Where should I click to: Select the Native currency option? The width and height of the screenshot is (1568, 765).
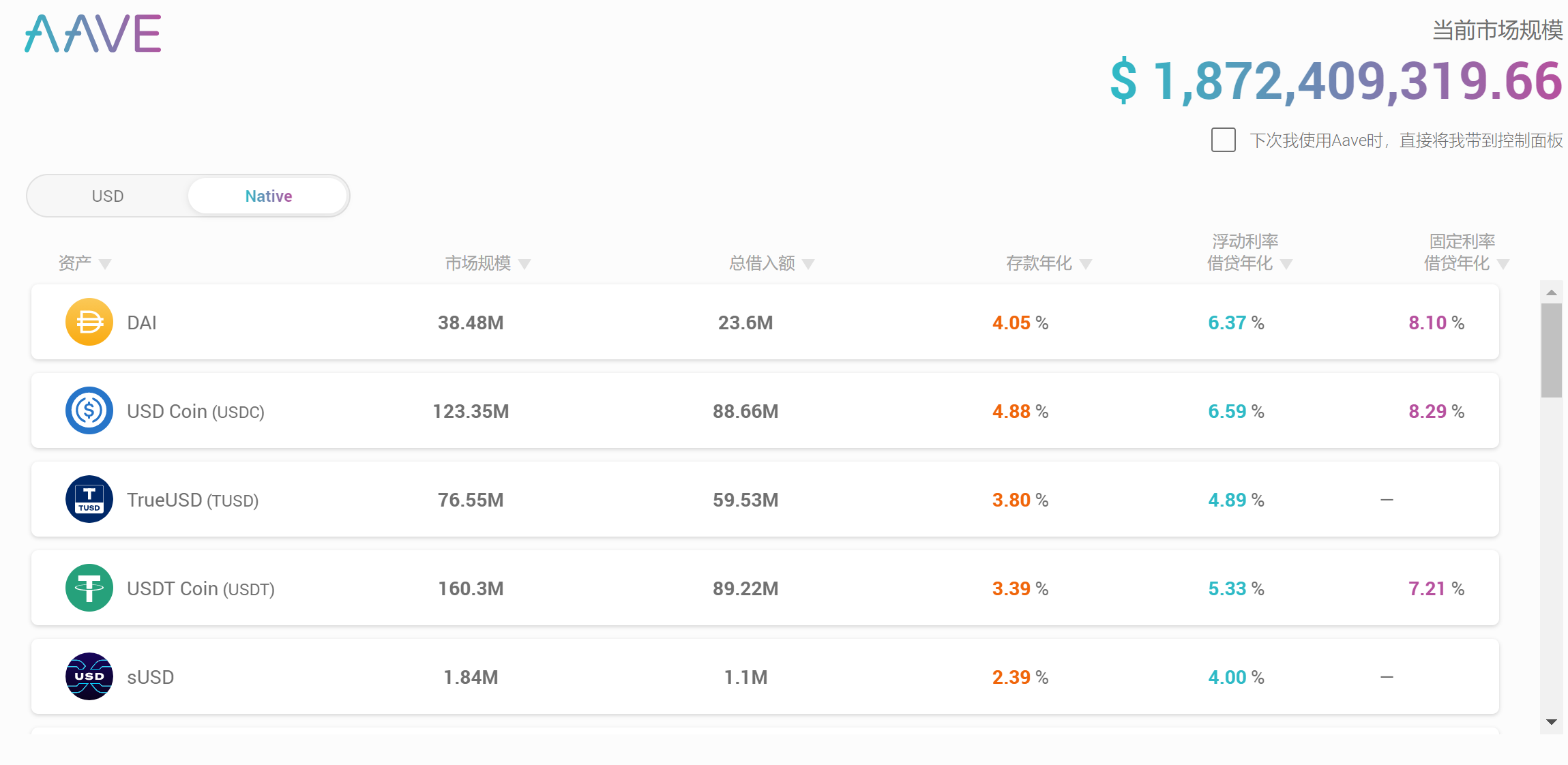click(268, 196)
